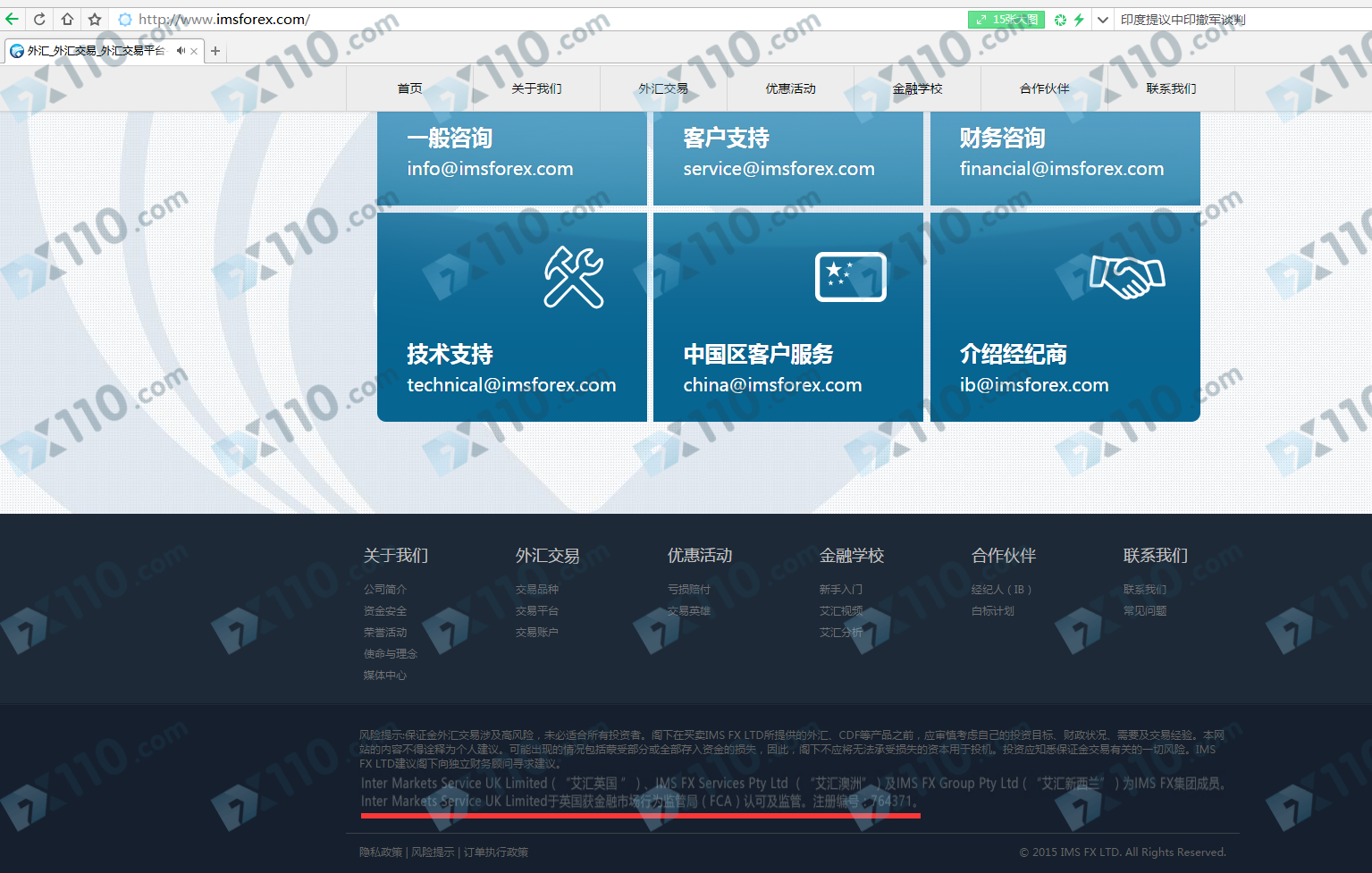Click the lightning speed-mode icon

point(1079,19)
